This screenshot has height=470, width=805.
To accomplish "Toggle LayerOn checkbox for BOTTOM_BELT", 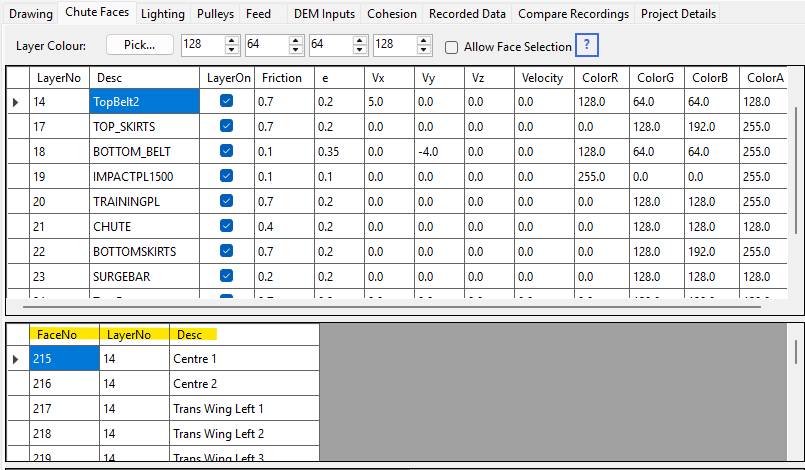I will pos(226,151).
